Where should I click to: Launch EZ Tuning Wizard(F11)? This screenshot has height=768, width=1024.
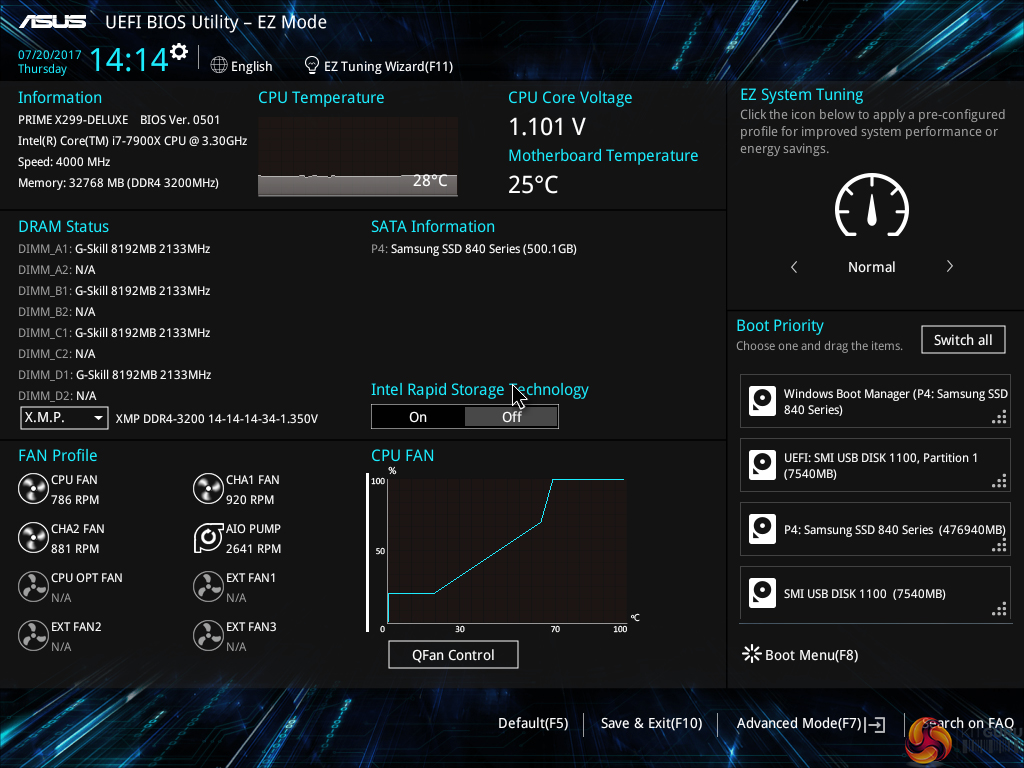[x=388, y=66]
